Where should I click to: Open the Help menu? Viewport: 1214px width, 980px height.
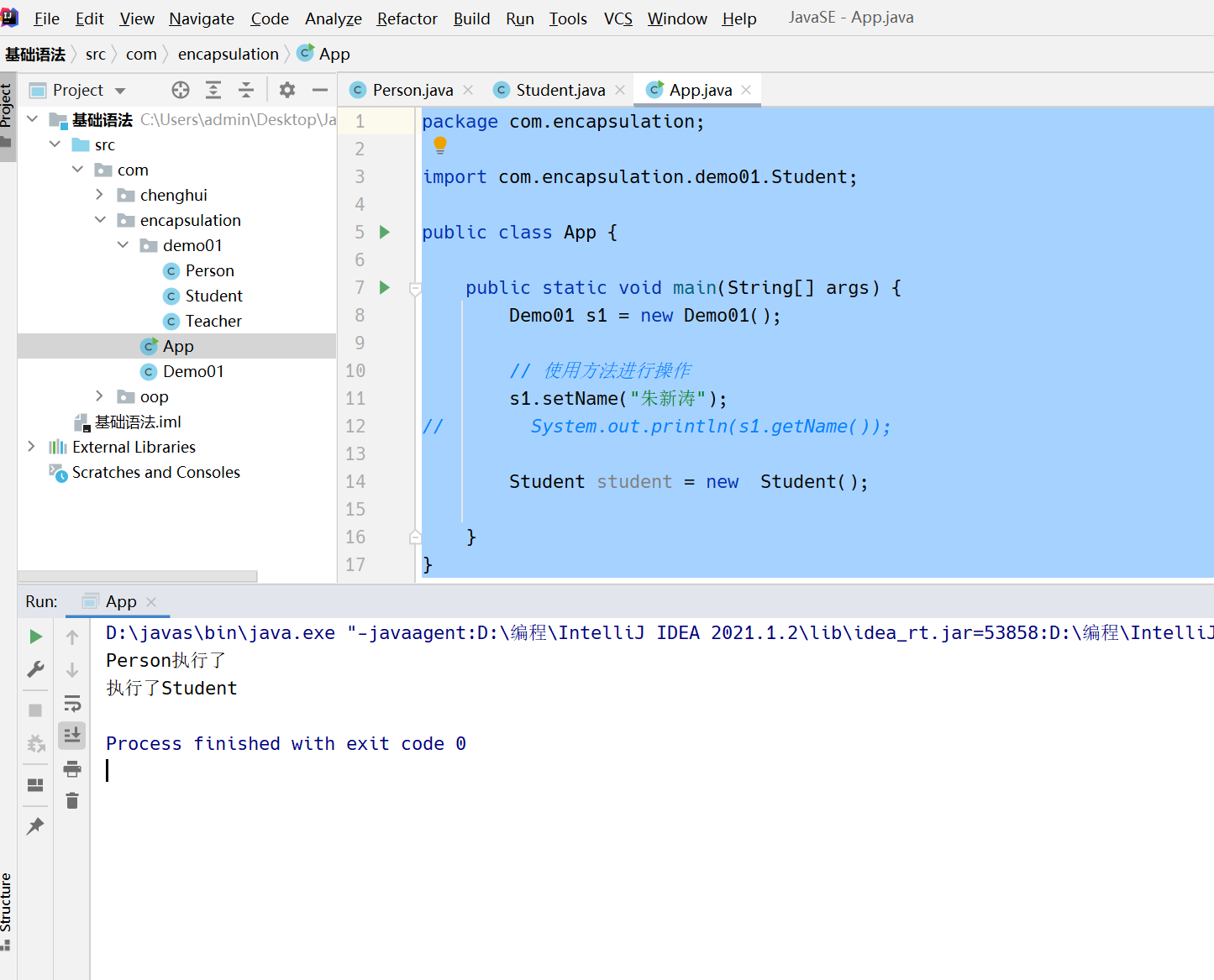point(739,18)
